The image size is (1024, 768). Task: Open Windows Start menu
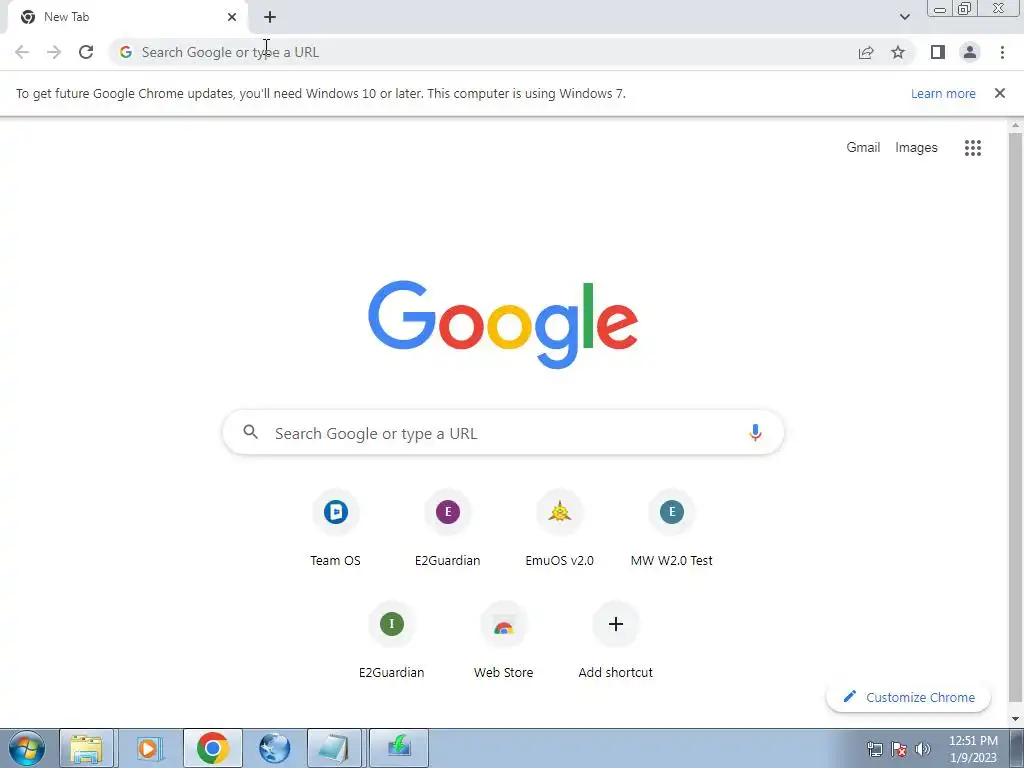coord(27,748)
